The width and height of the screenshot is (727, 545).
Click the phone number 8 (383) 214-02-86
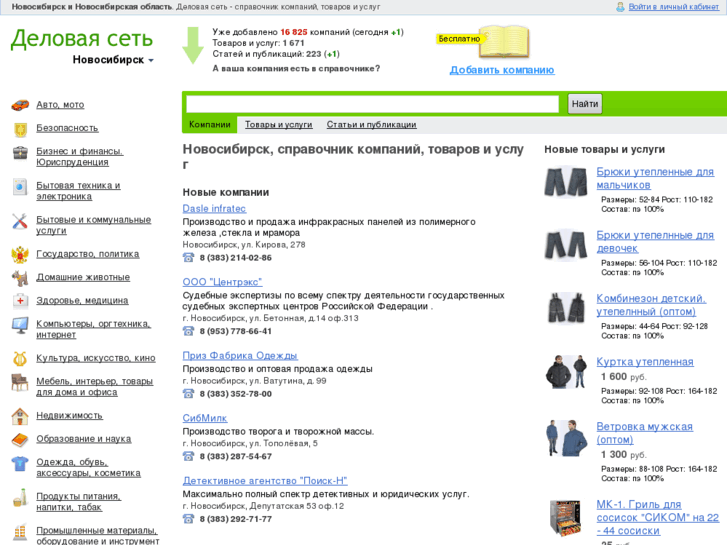click(x=236, y=258)
